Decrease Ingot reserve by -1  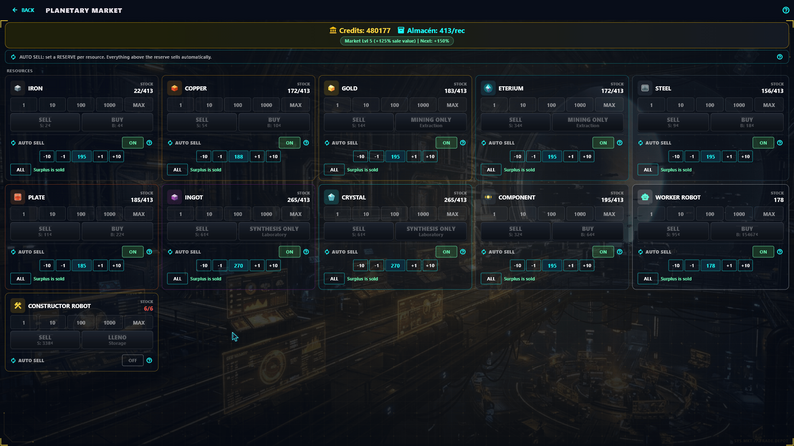click(220, 265)
